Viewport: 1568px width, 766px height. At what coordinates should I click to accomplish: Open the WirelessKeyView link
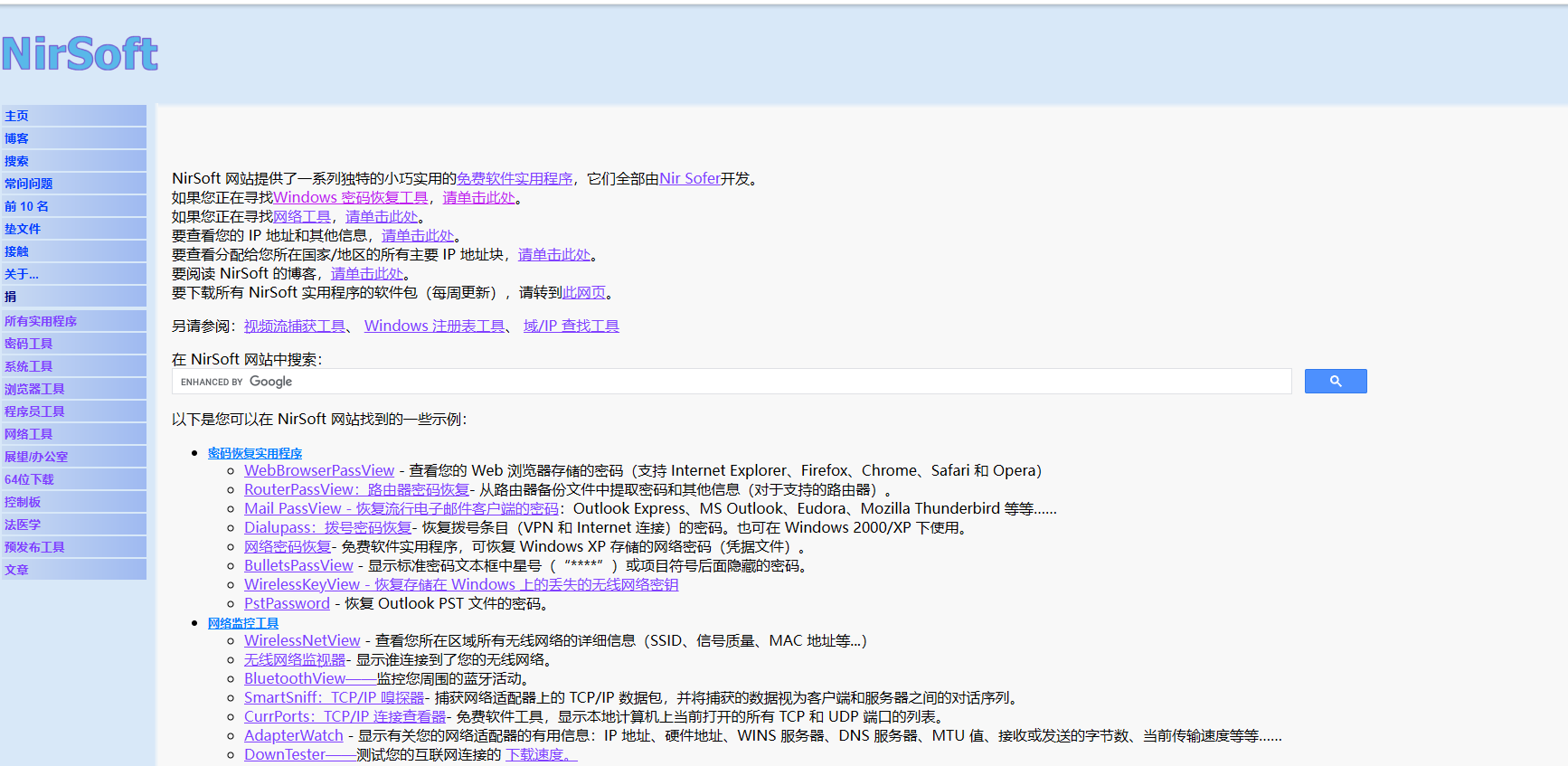(x=461, y=584)
